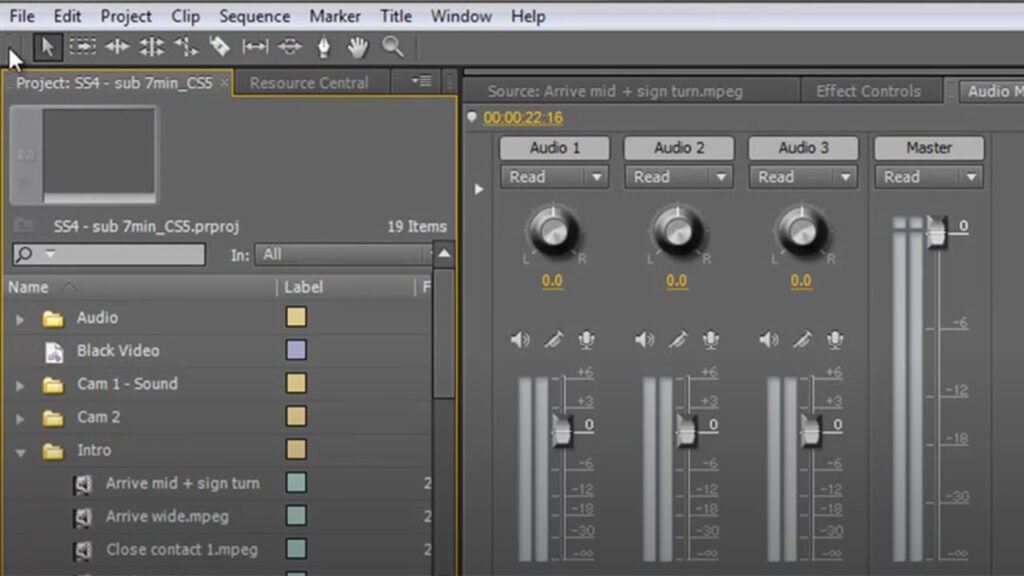This screenshot has height=576, width=1024.
Task: Open the Title menu
Action: [x=396, y=16]
